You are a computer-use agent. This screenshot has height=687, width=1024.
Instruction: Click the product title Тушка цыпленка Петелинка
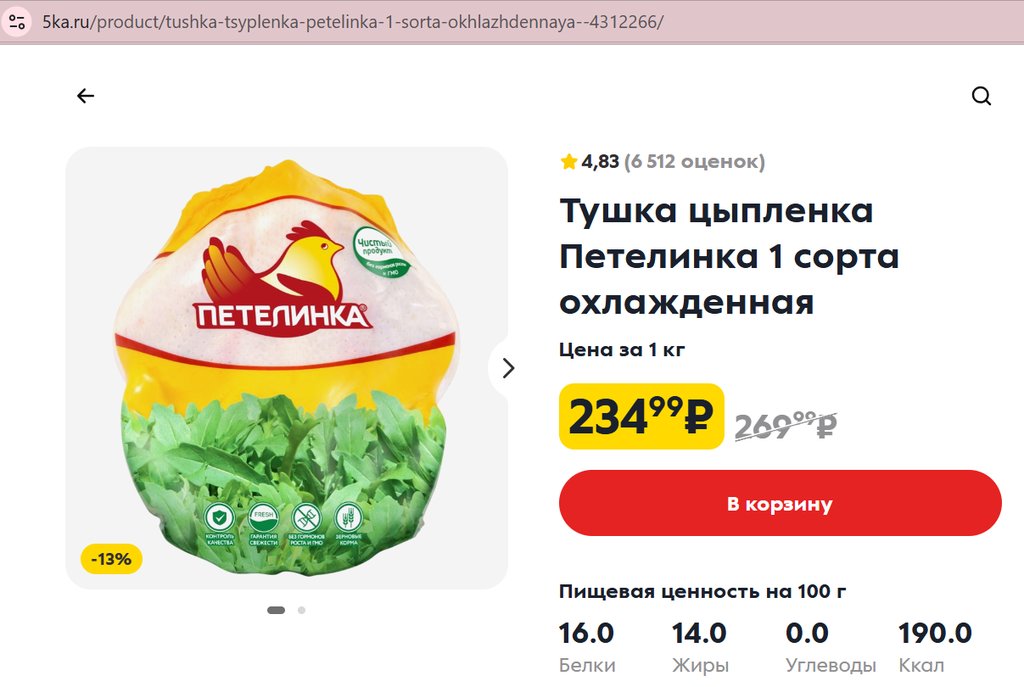coord(729,256)
